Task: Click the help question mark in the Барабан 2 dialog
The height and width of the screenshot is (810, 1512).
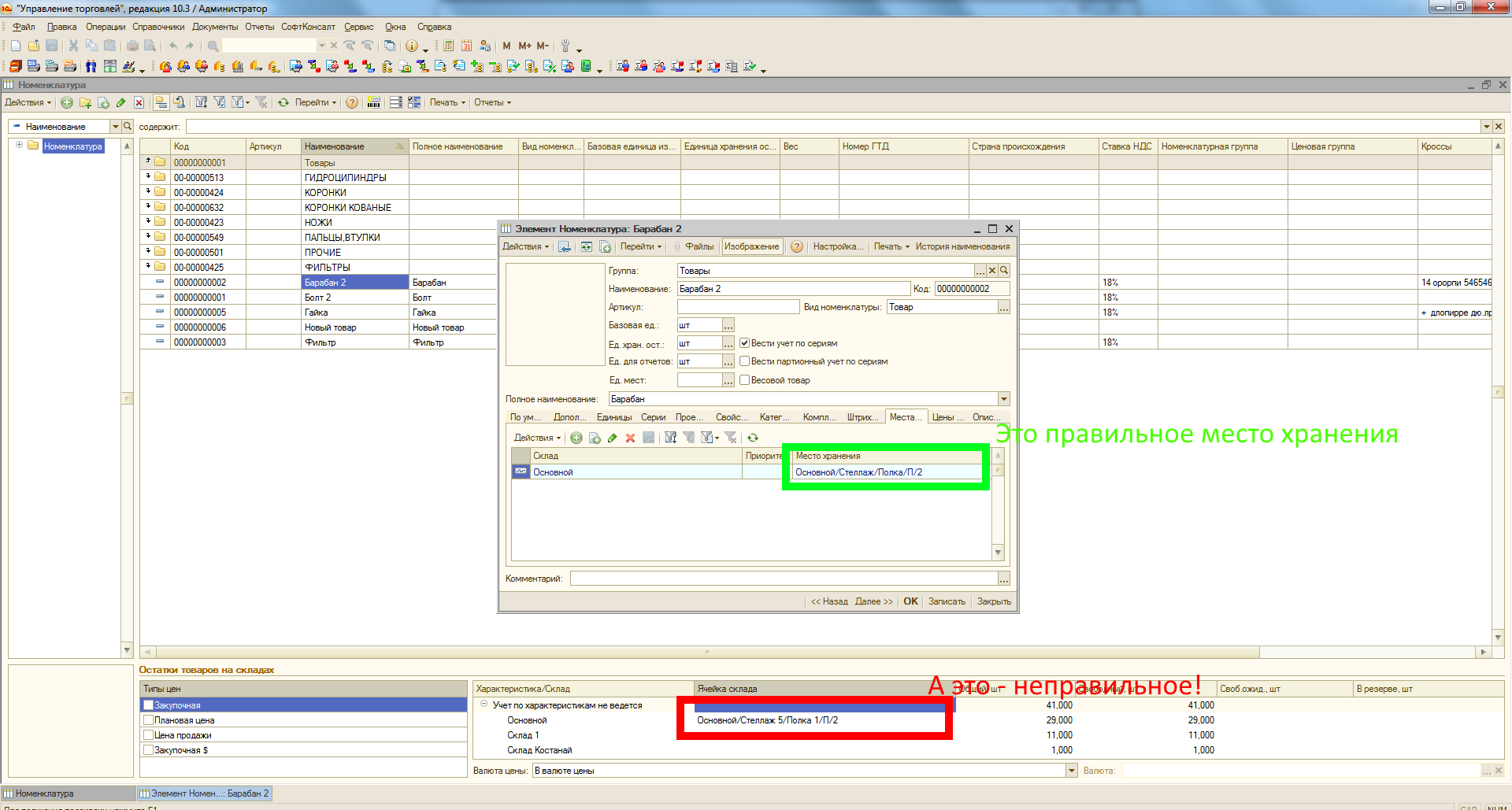Action: (x=797, y=246)
